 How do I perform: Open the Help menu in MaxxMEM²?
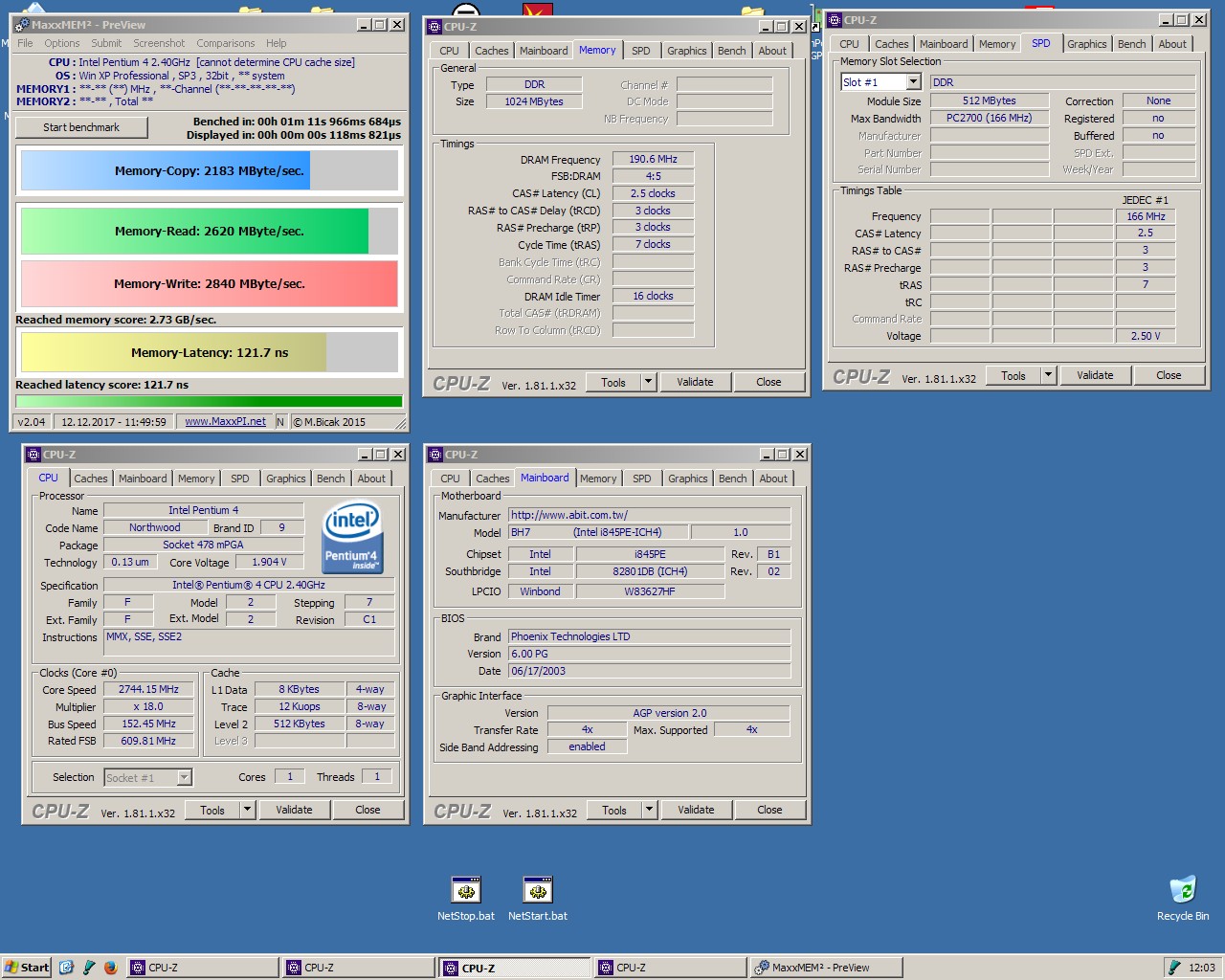277,43
